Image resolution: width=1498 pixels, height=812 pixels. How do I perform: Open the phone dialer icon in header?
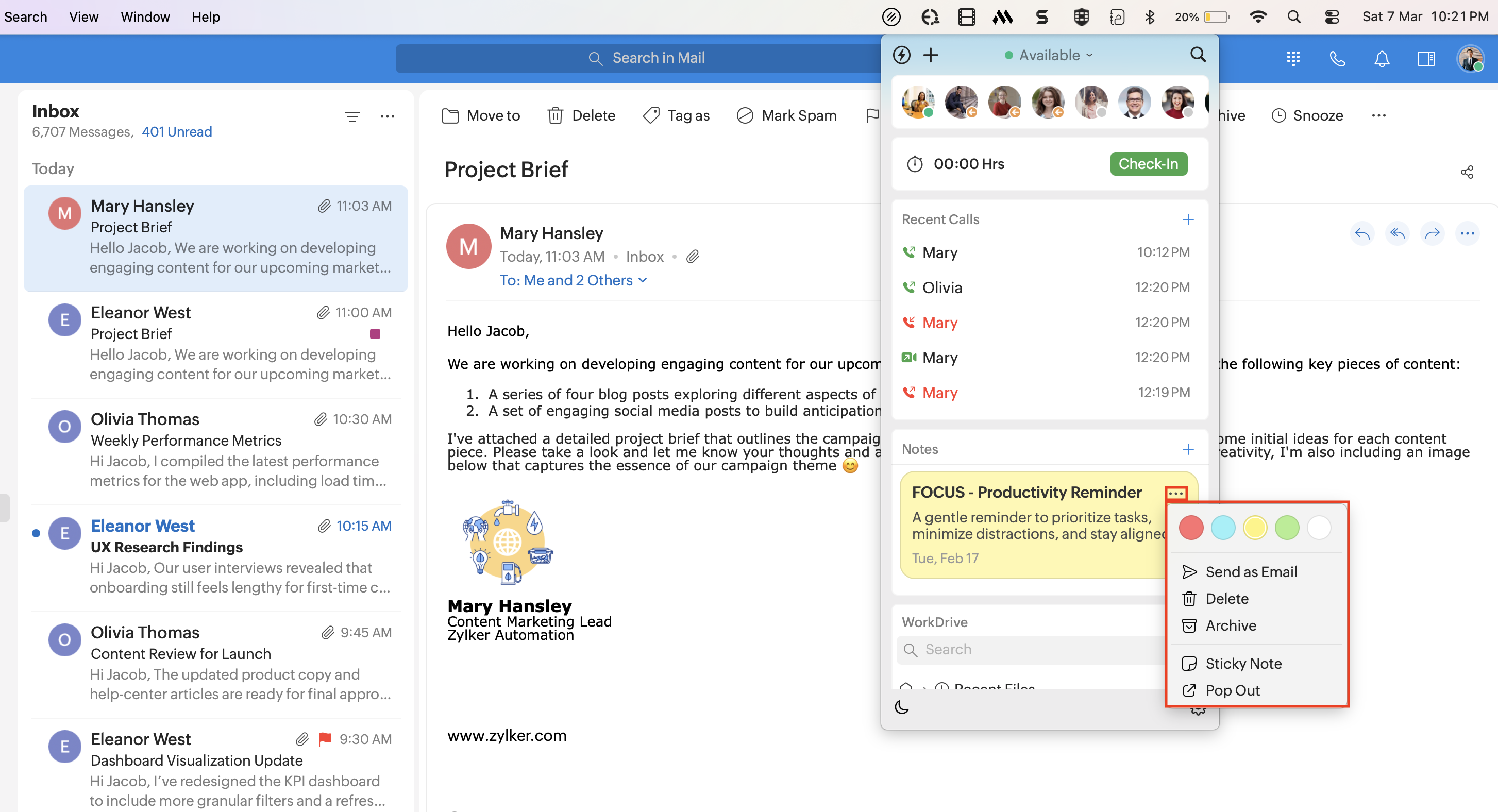coord(1337,58)
